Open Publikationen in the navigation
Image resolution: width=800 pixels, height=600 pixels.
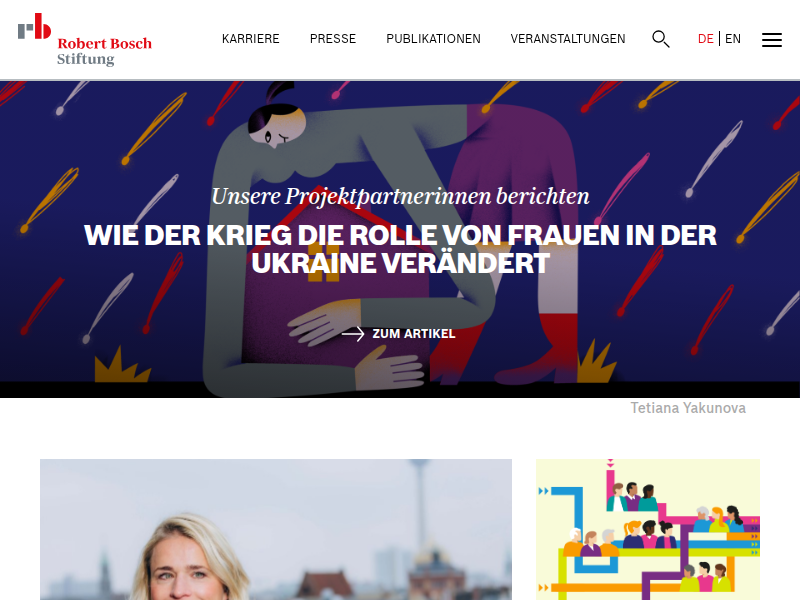click(433, 39)
